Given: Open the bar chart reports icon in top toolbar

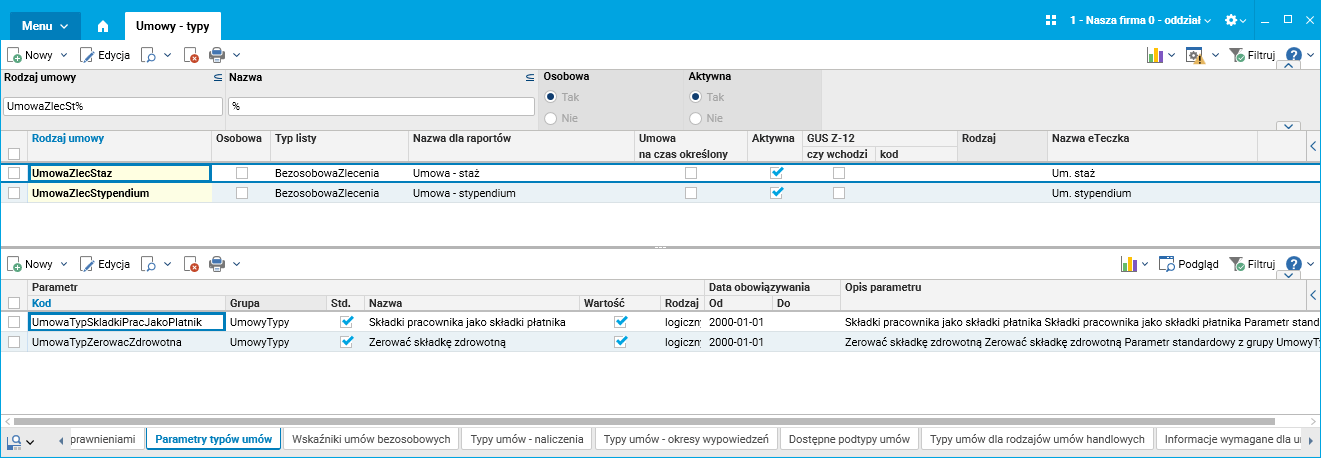Looking at the screenshot, I should 1155,55.
